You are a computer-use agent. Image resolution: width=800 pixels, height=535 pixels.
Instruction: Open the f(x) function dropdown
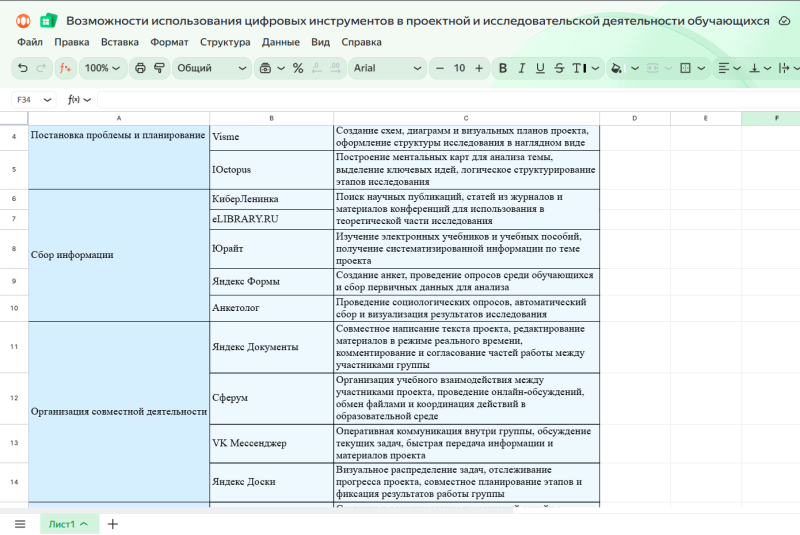(79, 99)
